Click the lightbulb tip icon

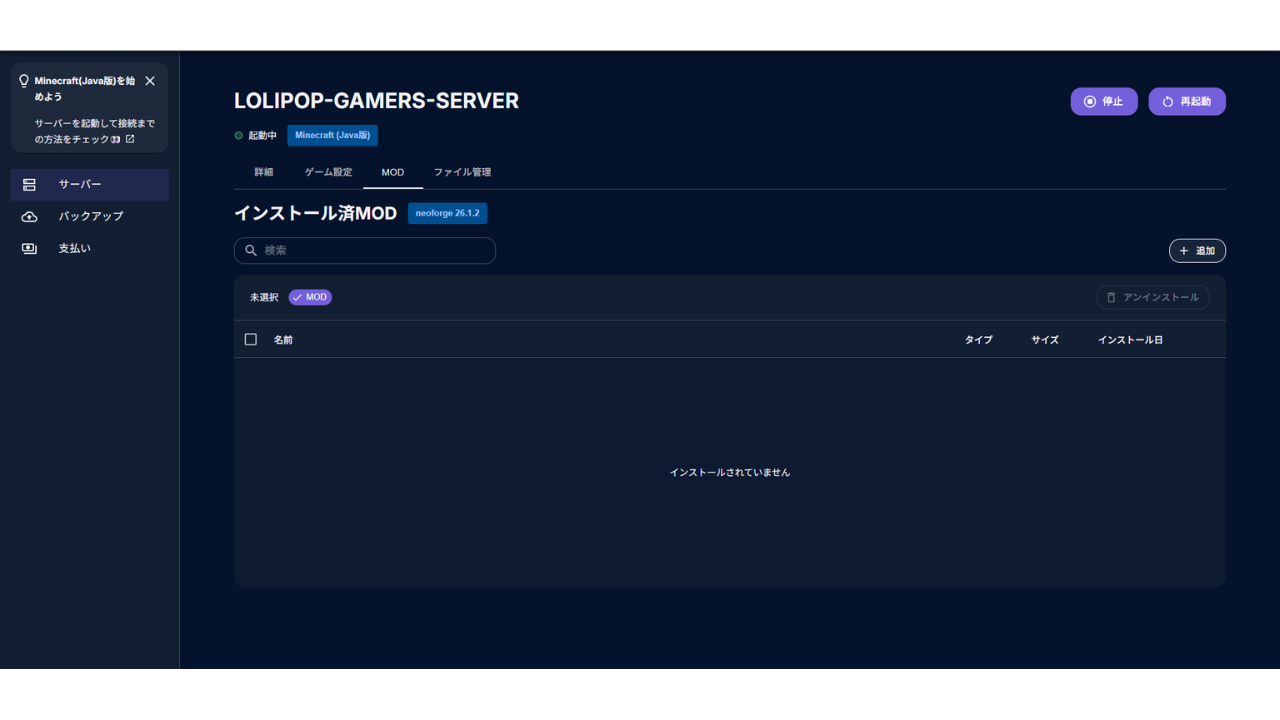[24, 81]
